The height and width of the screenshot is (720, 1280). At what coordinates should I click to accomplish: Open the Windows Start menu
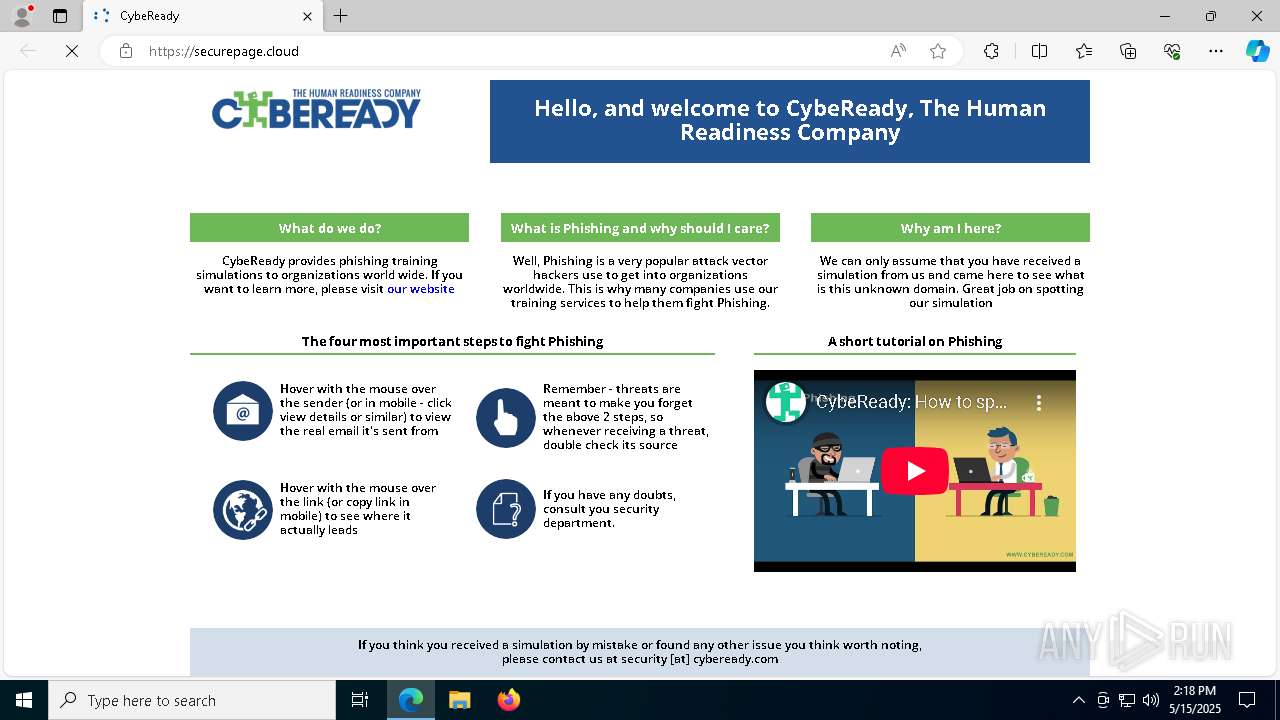pyautogui.click(x=24, y=700)
